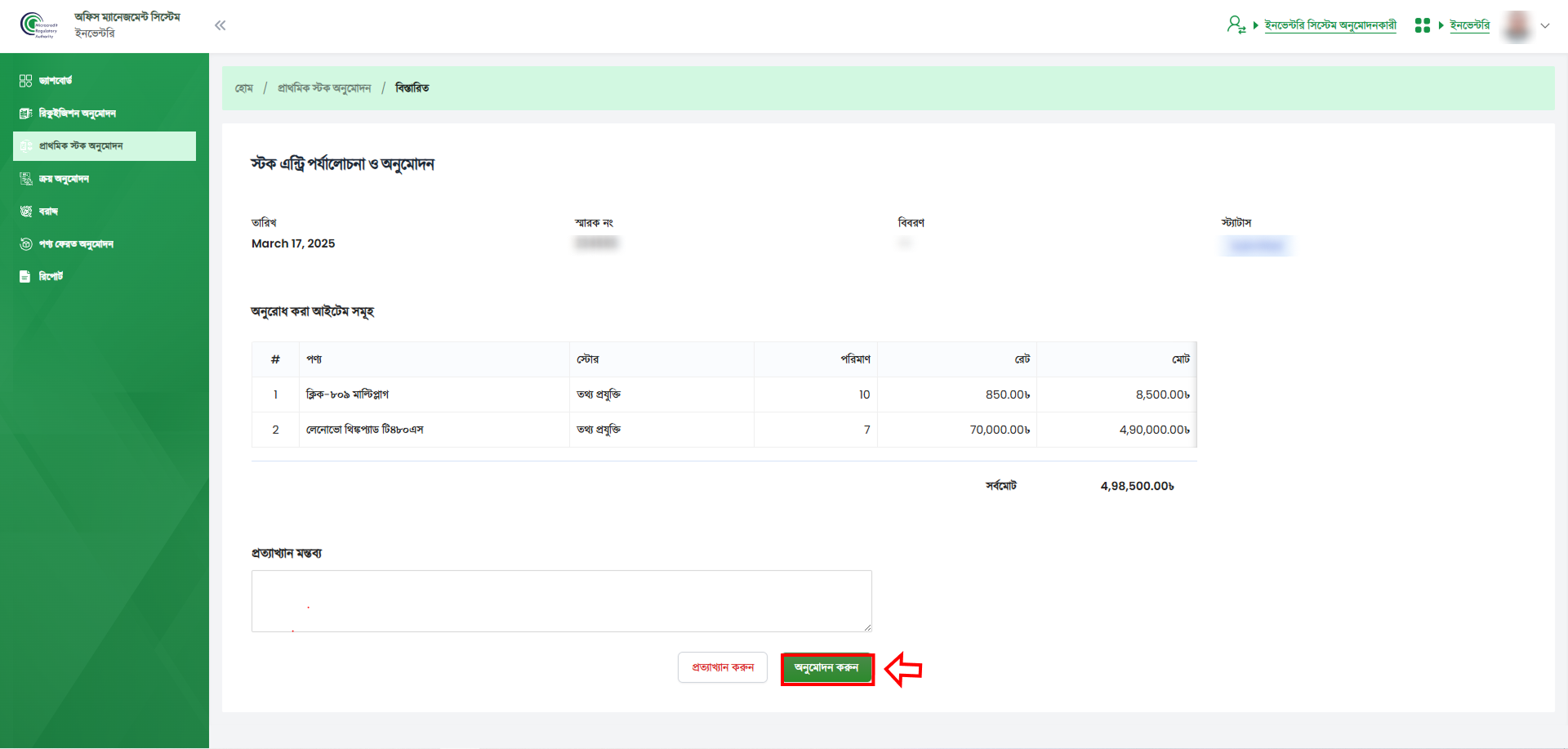Viewport: 1568px width, 749px height.
Task: Focus the প্রত্যাখ্যান মন্তব্য comment textarea
Action: click(x=562, y=601)
